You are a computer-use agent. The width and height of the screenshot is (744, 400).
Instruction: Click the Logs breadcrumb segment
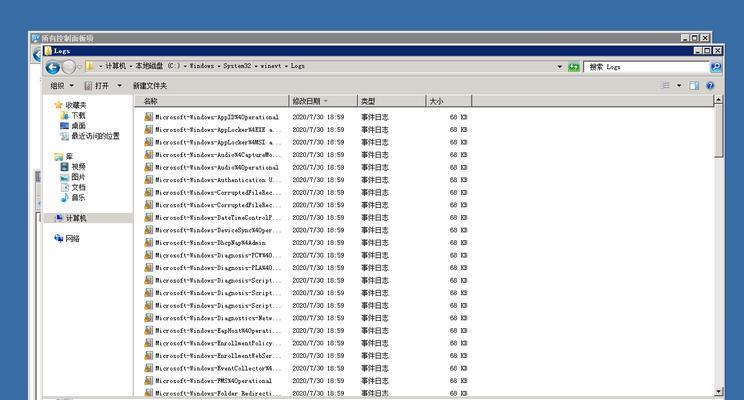point(298,66)
